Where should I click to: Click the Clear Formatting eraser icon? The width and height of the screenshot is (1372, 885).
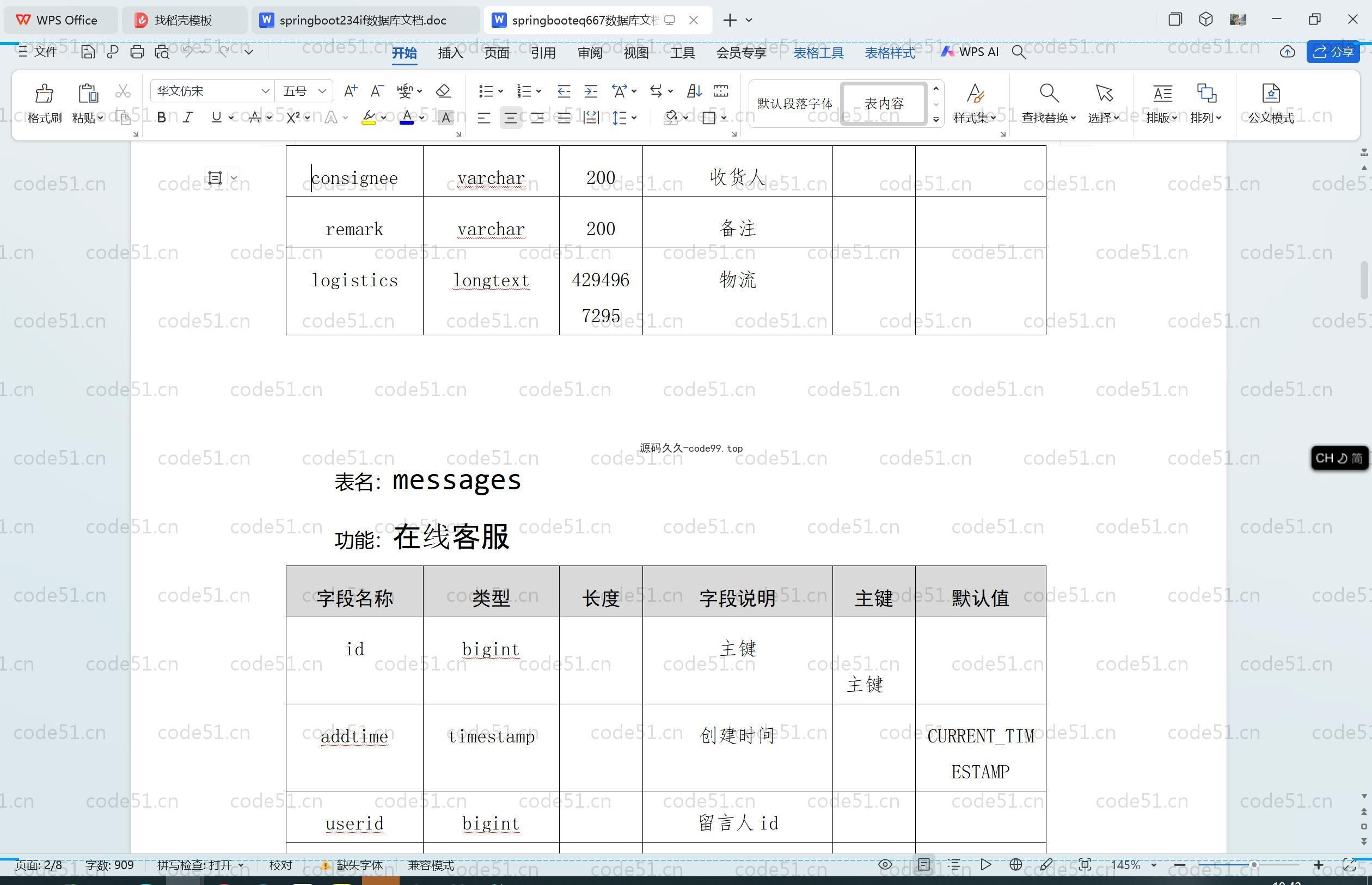tap(443, 91)
